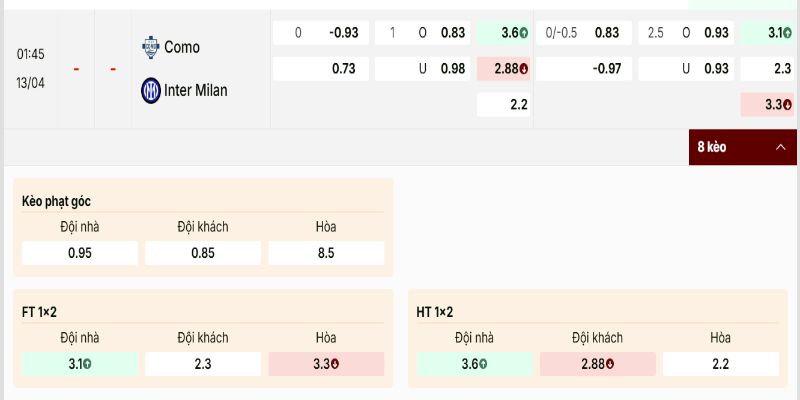This screenshot has width=800, height=400.
Task: Click the Como team logo
Action: coord(151,46)
